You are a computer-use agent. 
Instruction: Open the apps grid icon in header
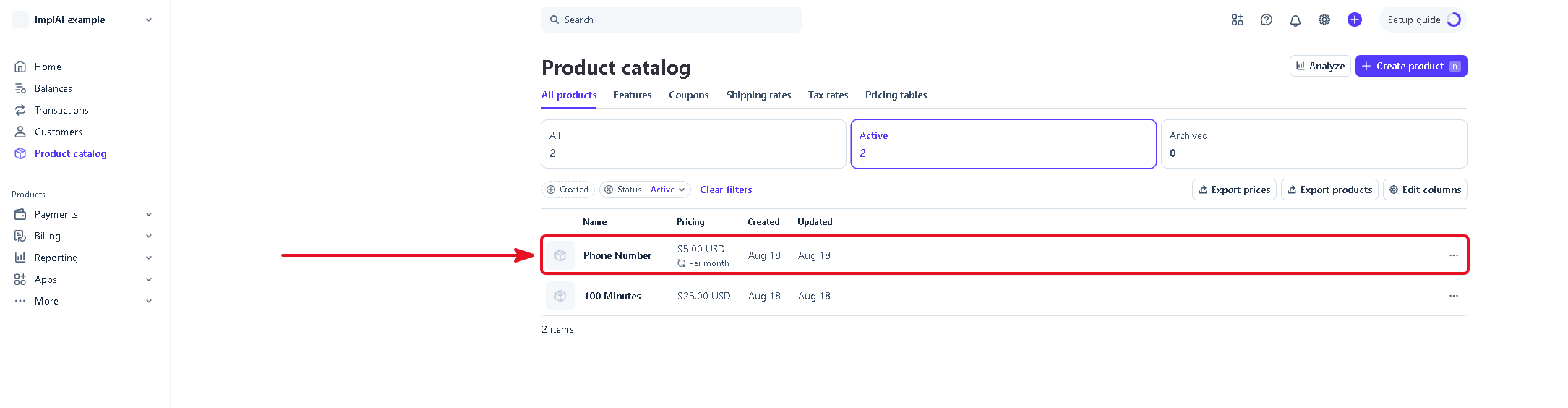click(x=1237, y=20)
